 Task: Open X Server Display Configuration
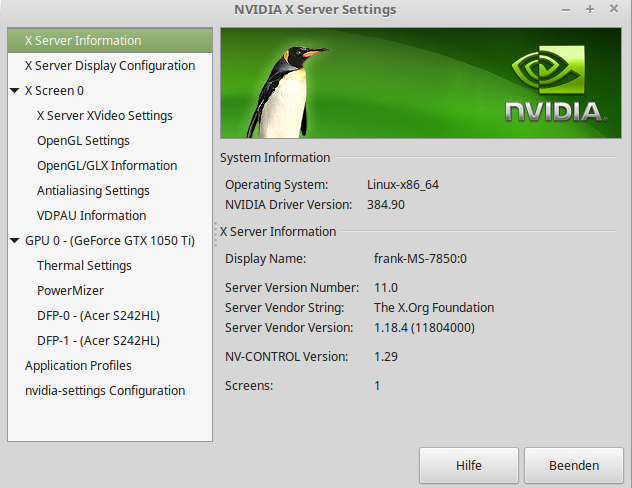point(110,66)
